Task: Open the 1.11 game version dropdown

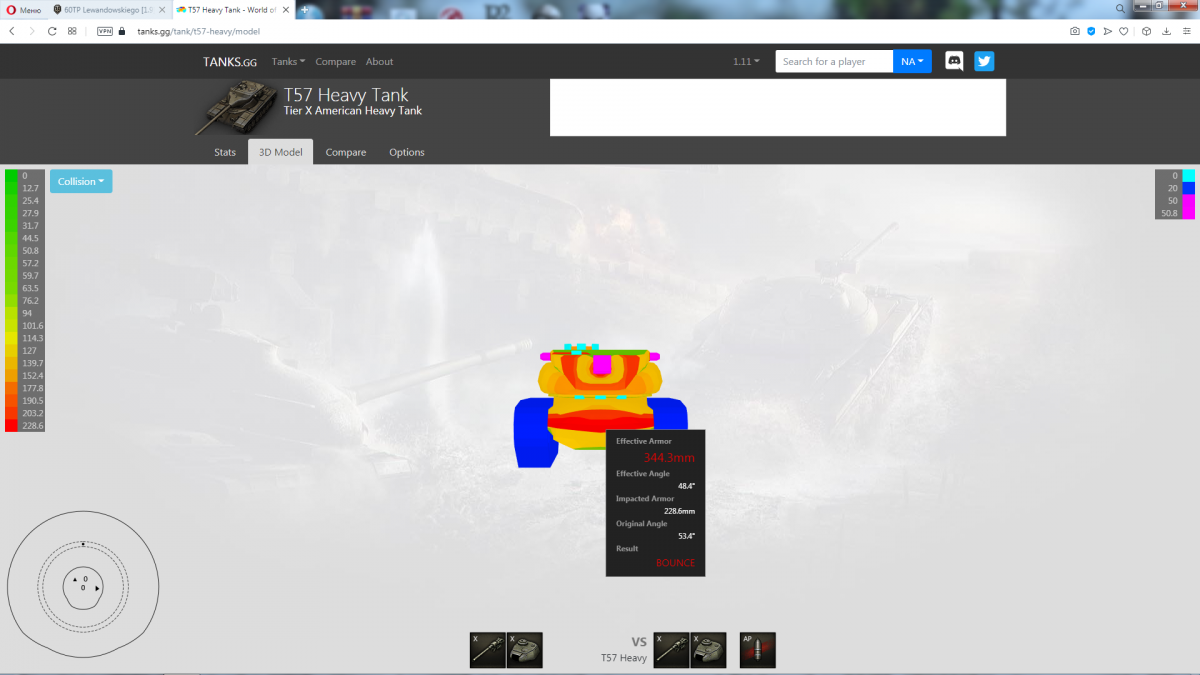Action: (746, 61)
